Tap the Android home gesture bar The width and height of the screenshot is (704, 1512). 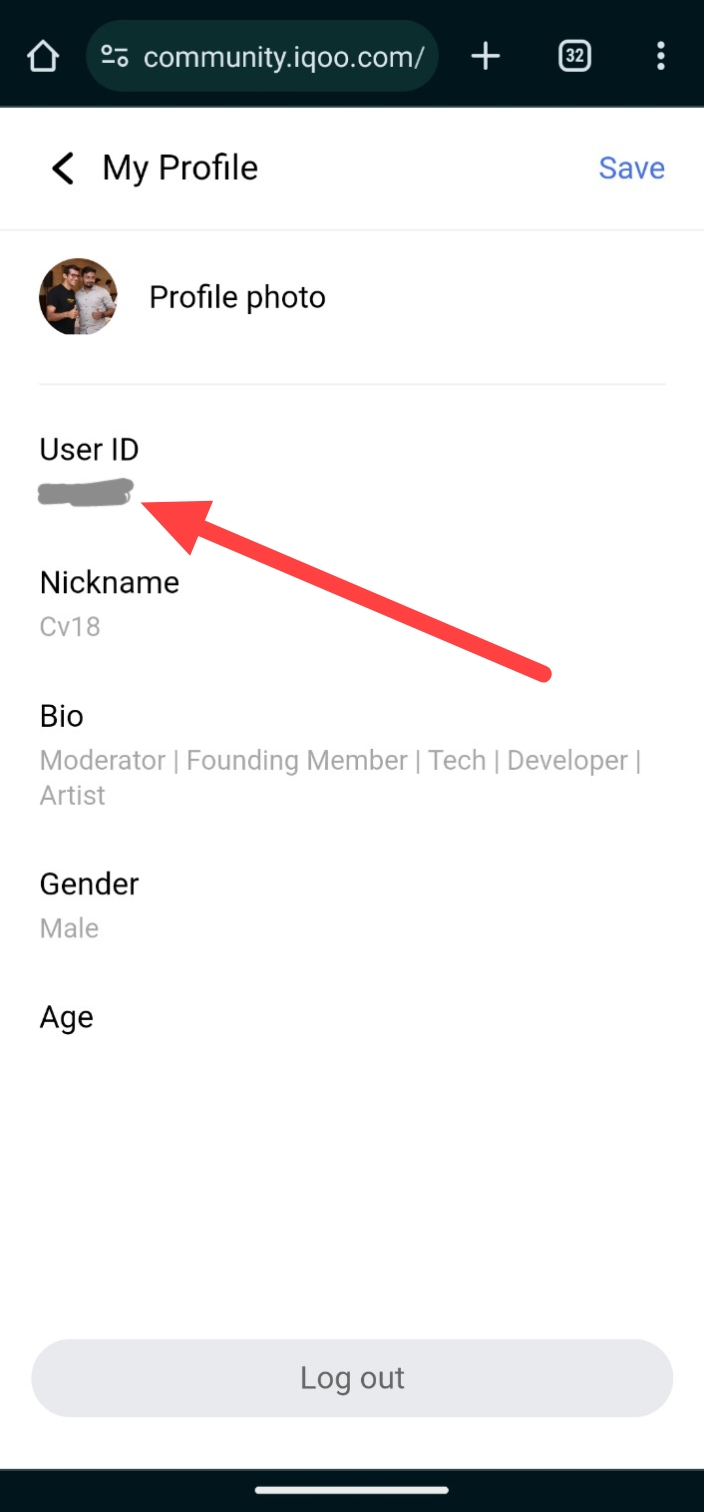click(x=352, y=1490)
